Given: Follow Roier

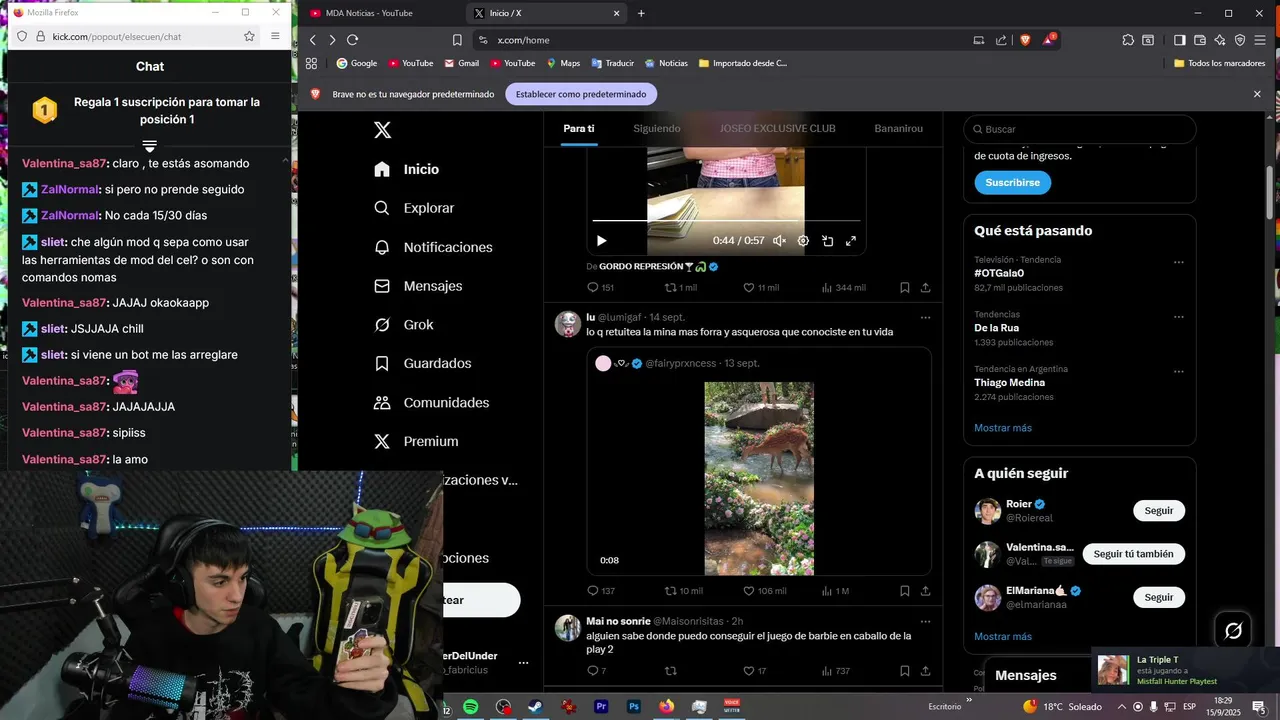Looking at the screenshot, I should (x=1159, y=511).
